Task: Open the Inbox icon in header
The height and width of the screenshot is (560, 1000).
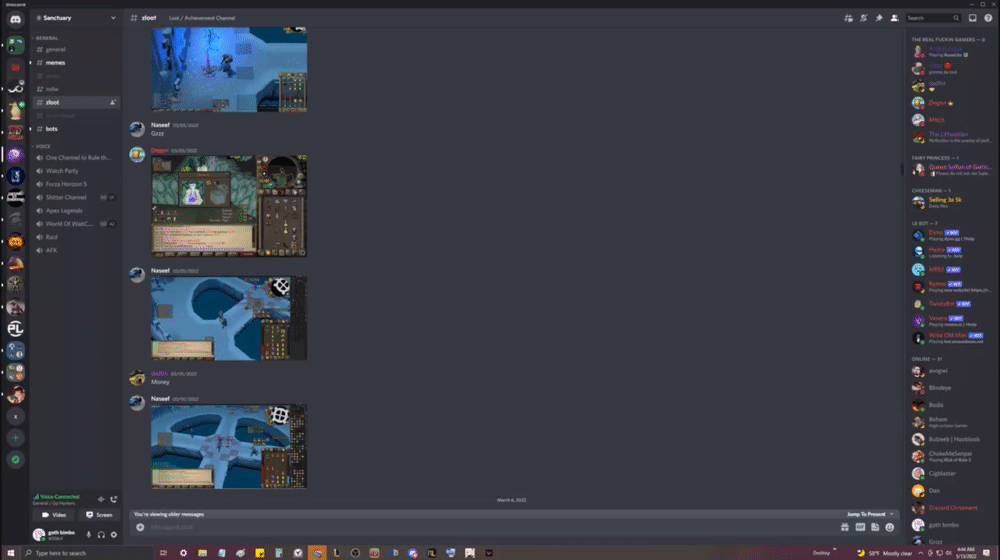Action: coord(973,18)
